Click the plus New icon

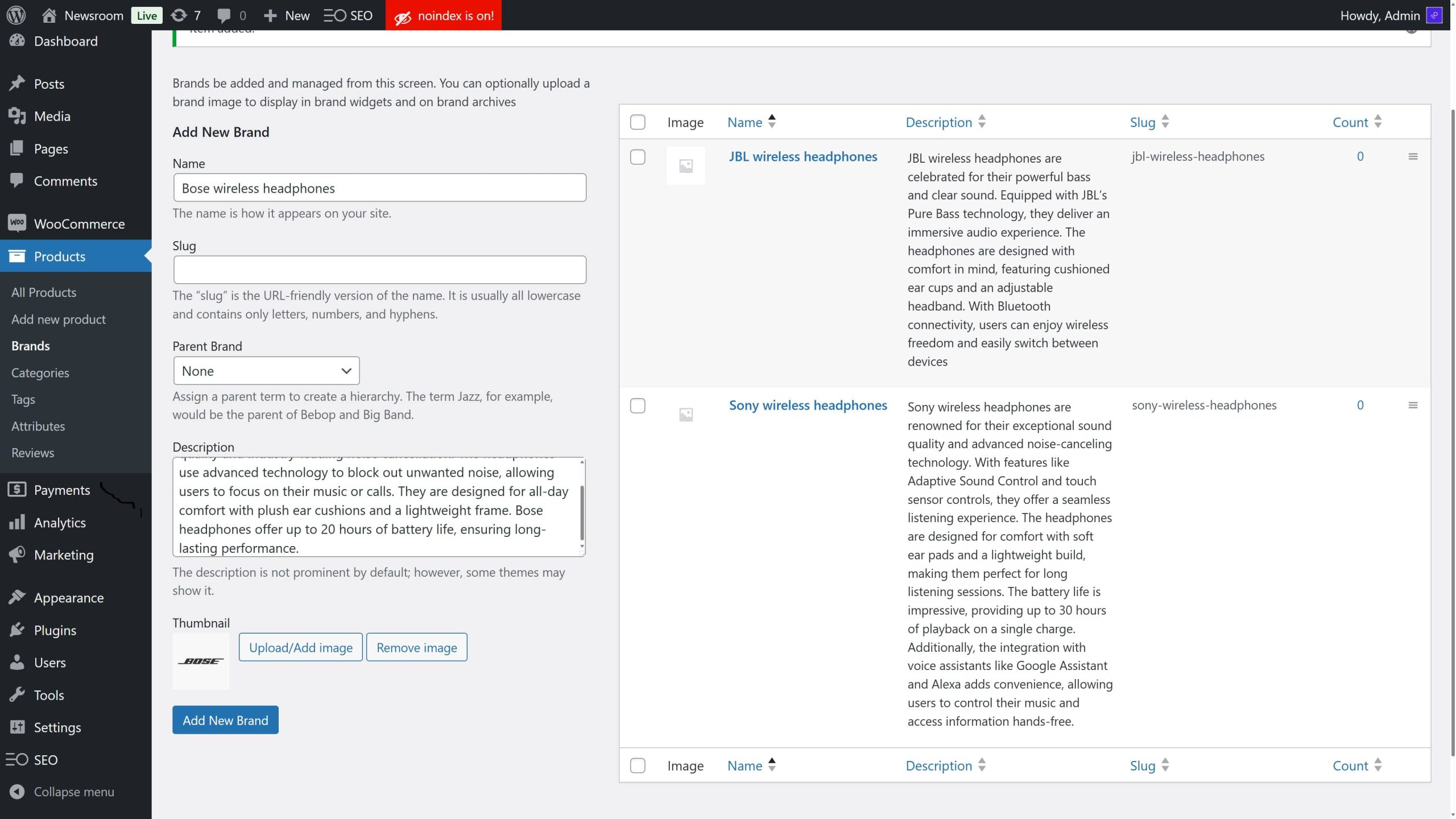[x=271, y=15]
